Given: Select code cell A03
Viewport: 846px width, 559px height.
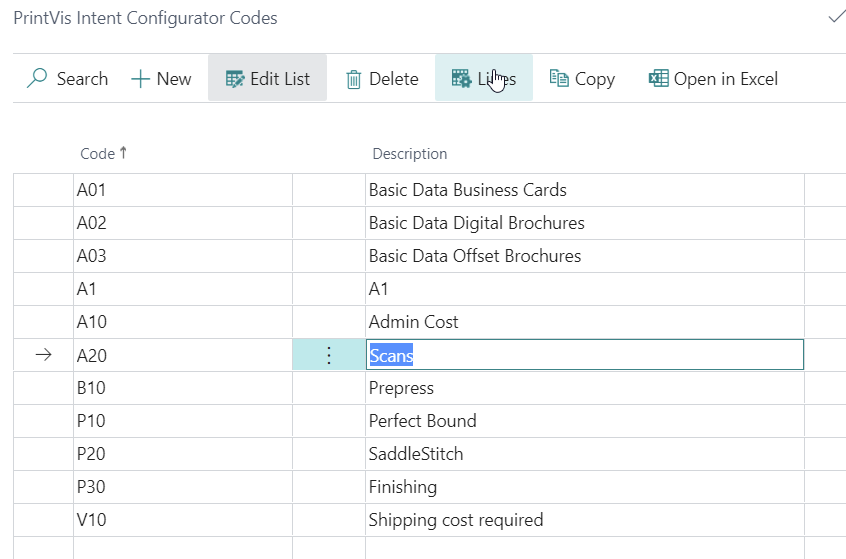Looking at the screenshot, I should (x=183, y=256).
